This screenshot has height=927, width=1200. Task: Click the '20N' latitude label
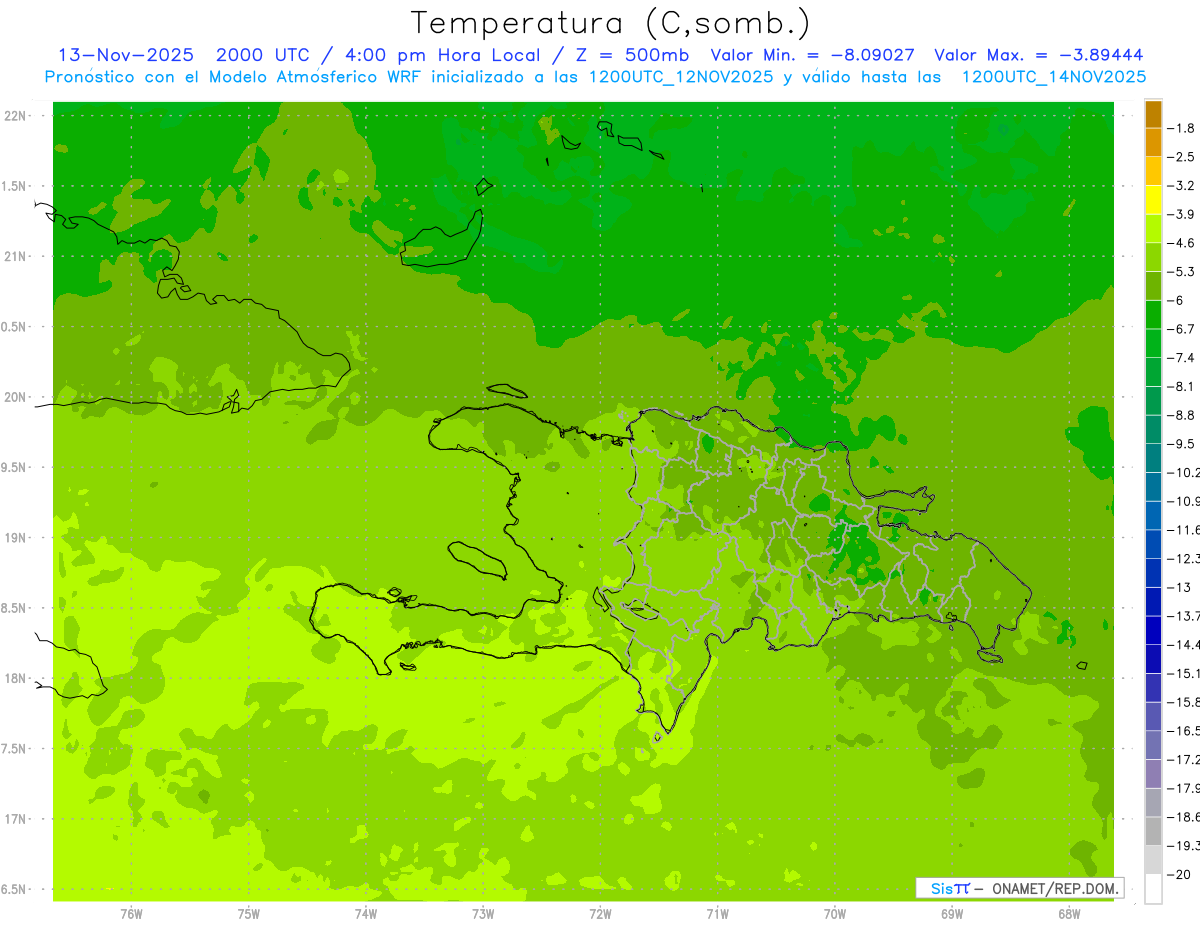pyautogui.click(x=15, y=398)
